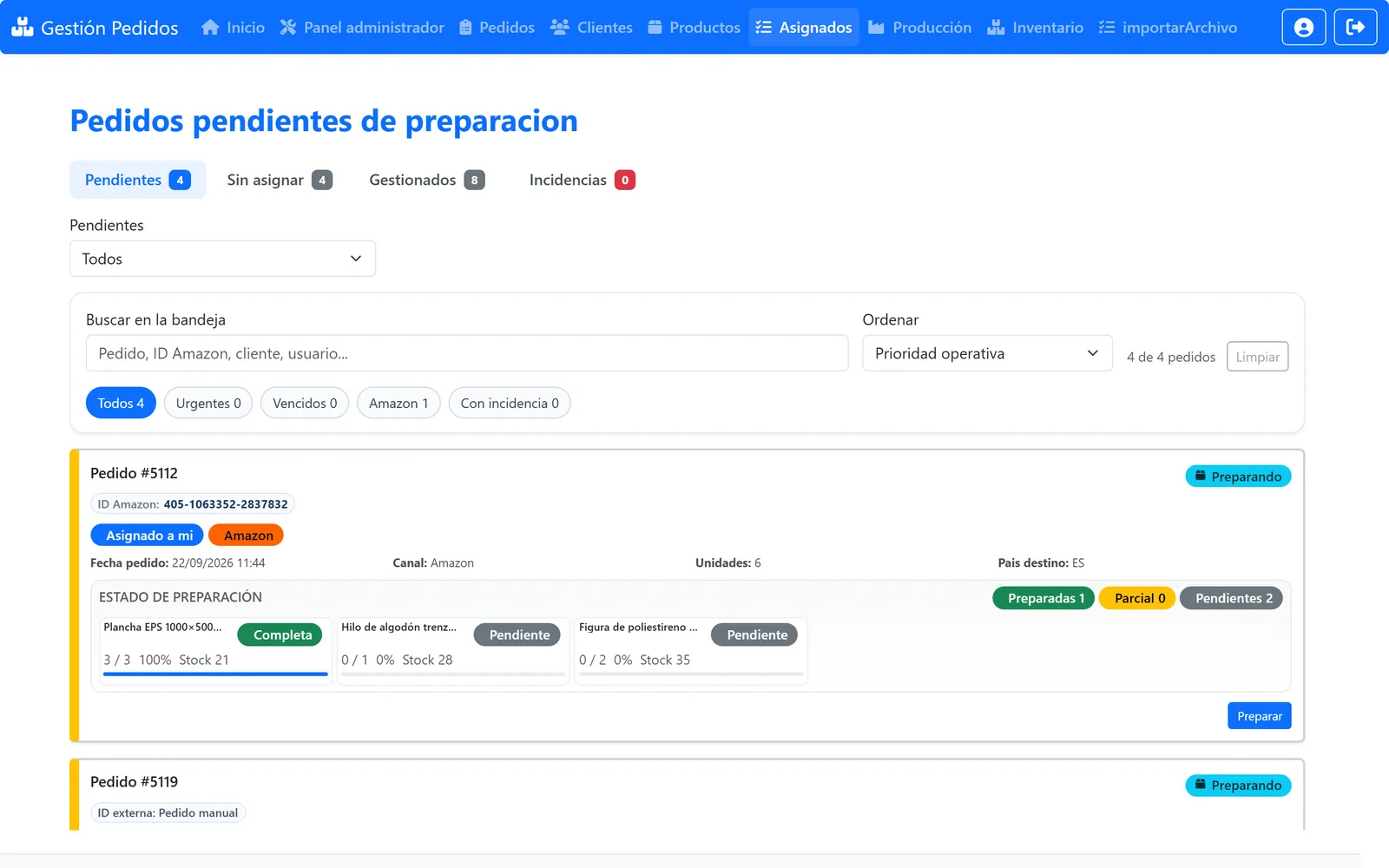Open the Ordenar Prioridad operativa dropdown
The image size is (1389, 868).
point(987,353)
